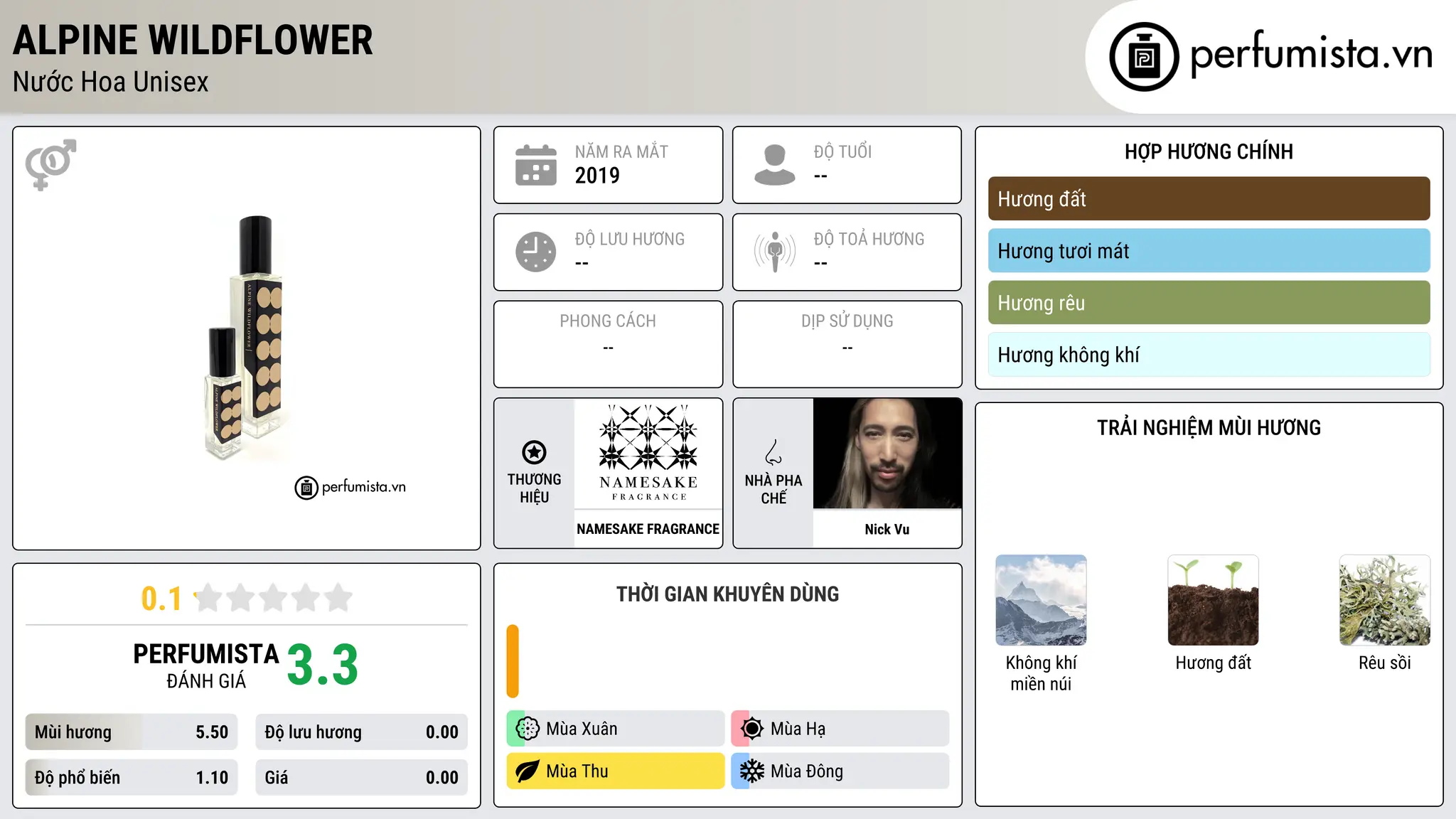
Task: Select the Mùa Hạ season button
Action: (x=840, y=729)
